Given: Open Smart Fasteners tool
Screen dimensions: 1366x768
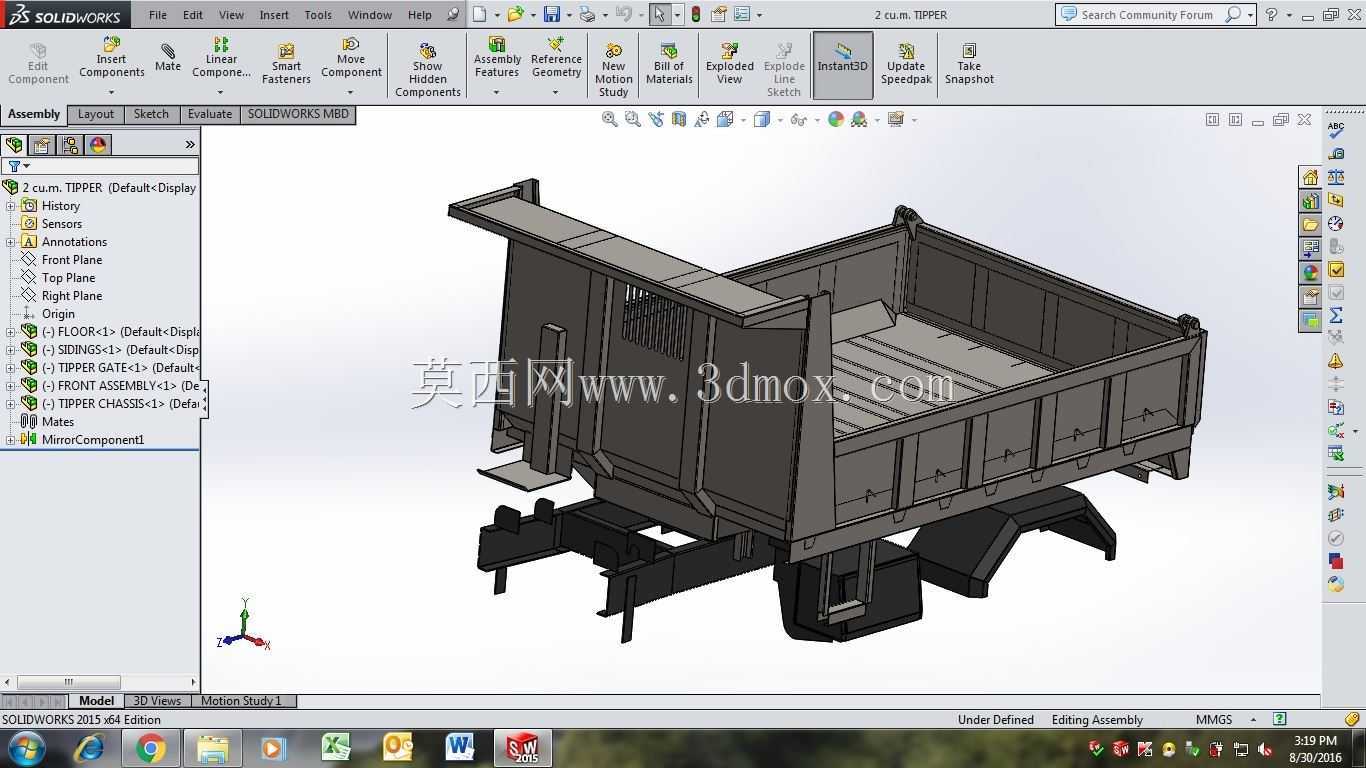Looking at the screenshot, I should [x=286, y=64].
